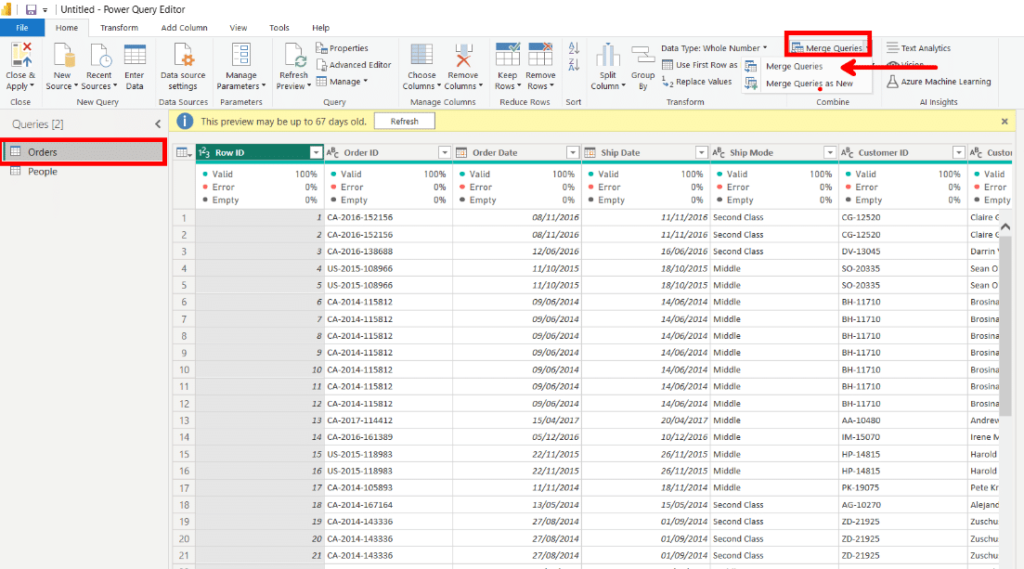Click the Manage Parameters icon
Image resolution: width=1024 pixels, height=569 pixels.
pyautogui.click(x=241, y=56)
